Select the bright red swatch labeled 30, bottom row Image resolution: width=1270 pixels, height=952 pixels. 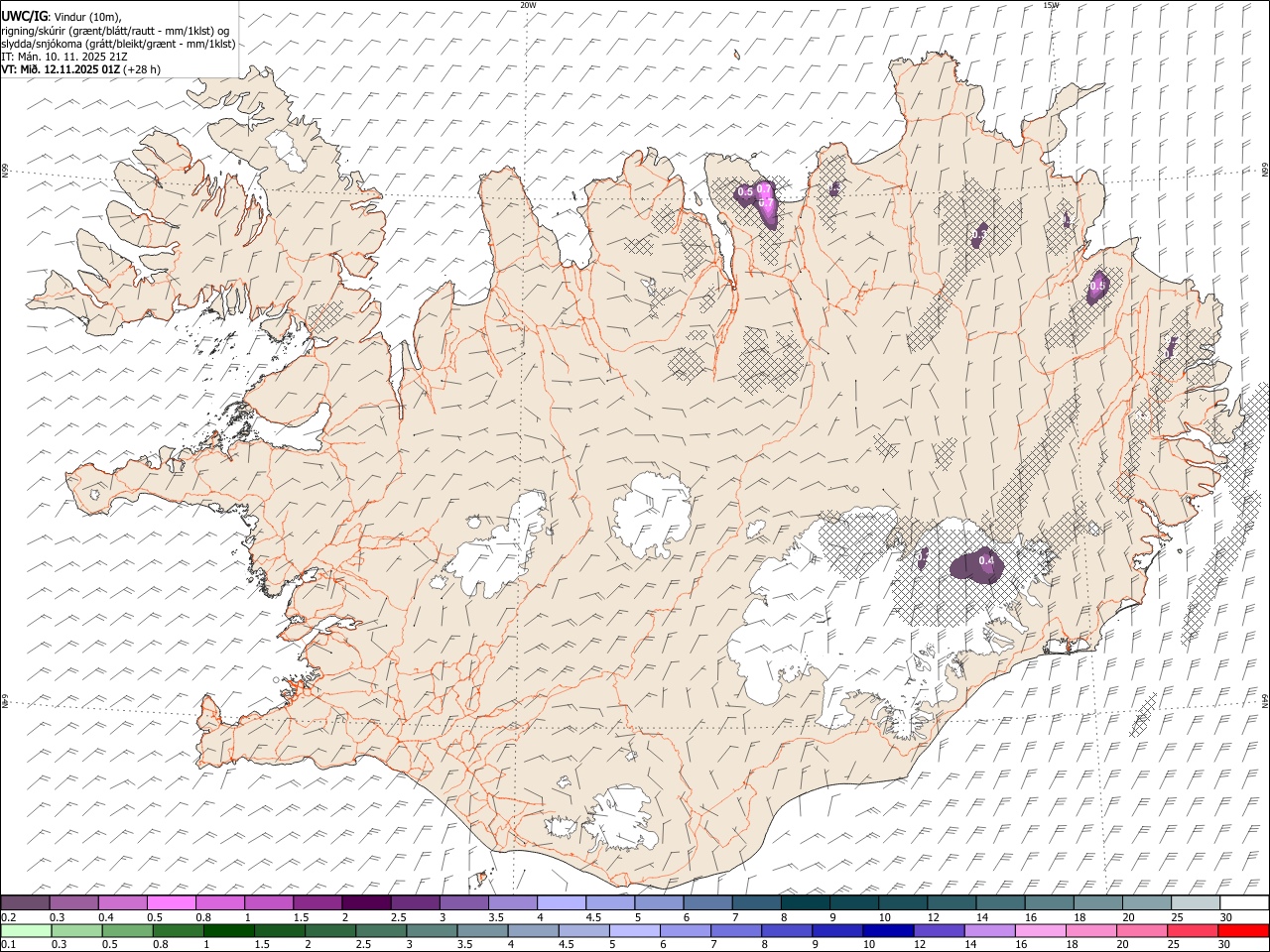tap(1243, 931)
